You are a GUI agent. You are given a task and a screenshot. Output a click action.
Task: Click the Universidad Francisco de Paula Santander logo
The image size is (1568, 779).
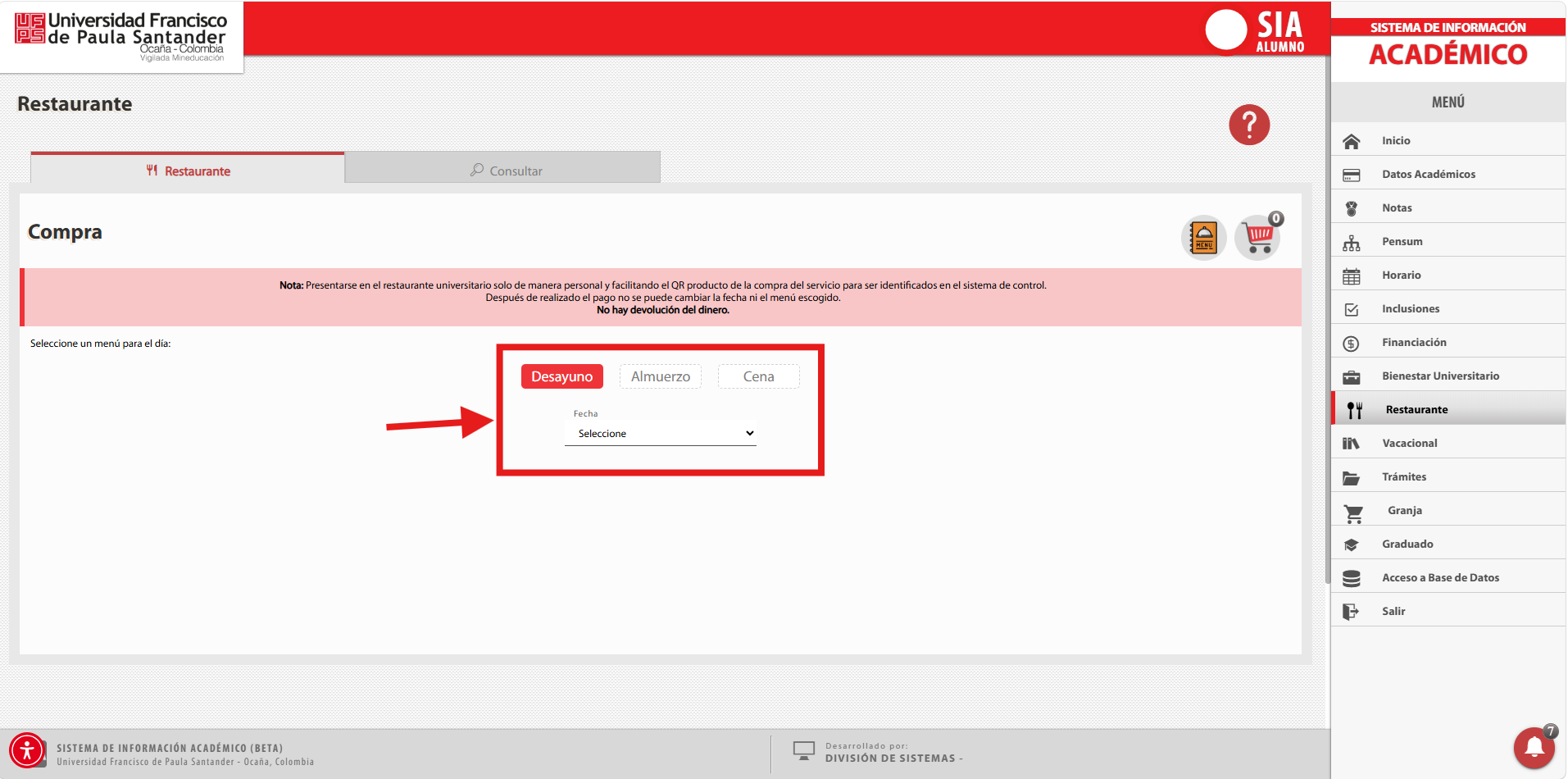click(x=120, y=36)
